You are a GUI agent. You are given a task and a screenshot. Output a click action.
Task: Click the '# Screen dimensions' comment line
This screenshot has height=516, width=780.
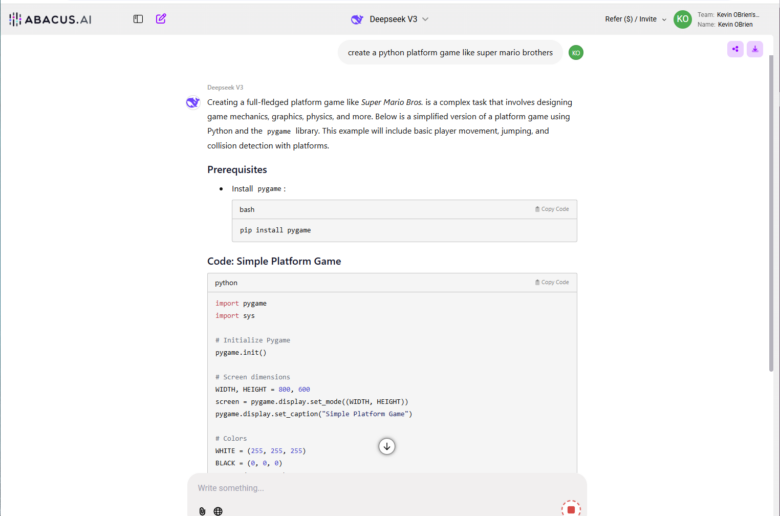tap(253, 377)
